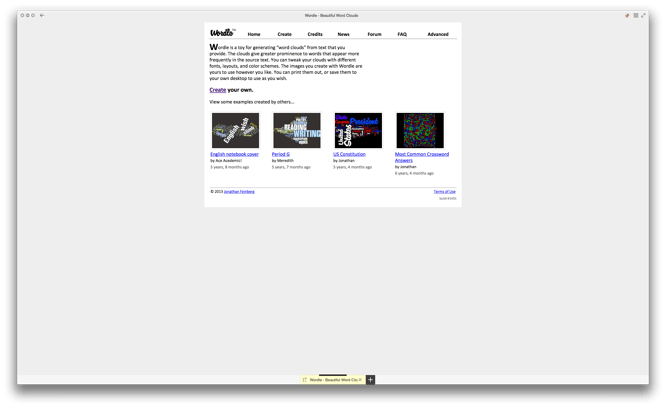666x408 pixels.
Task: Open the News section
Action: pos(344,34)
